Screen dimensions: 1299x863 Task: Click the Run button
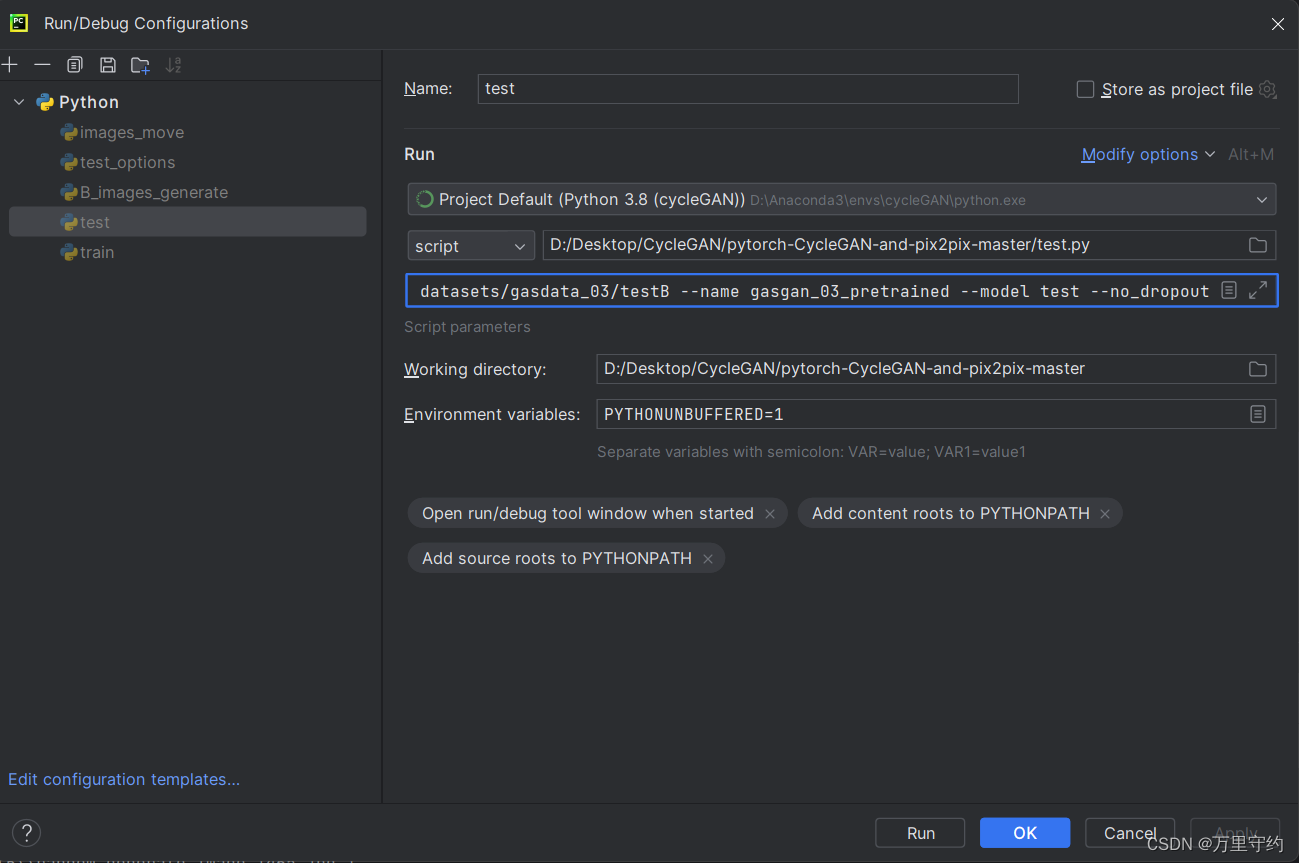(x=920, y=833)
